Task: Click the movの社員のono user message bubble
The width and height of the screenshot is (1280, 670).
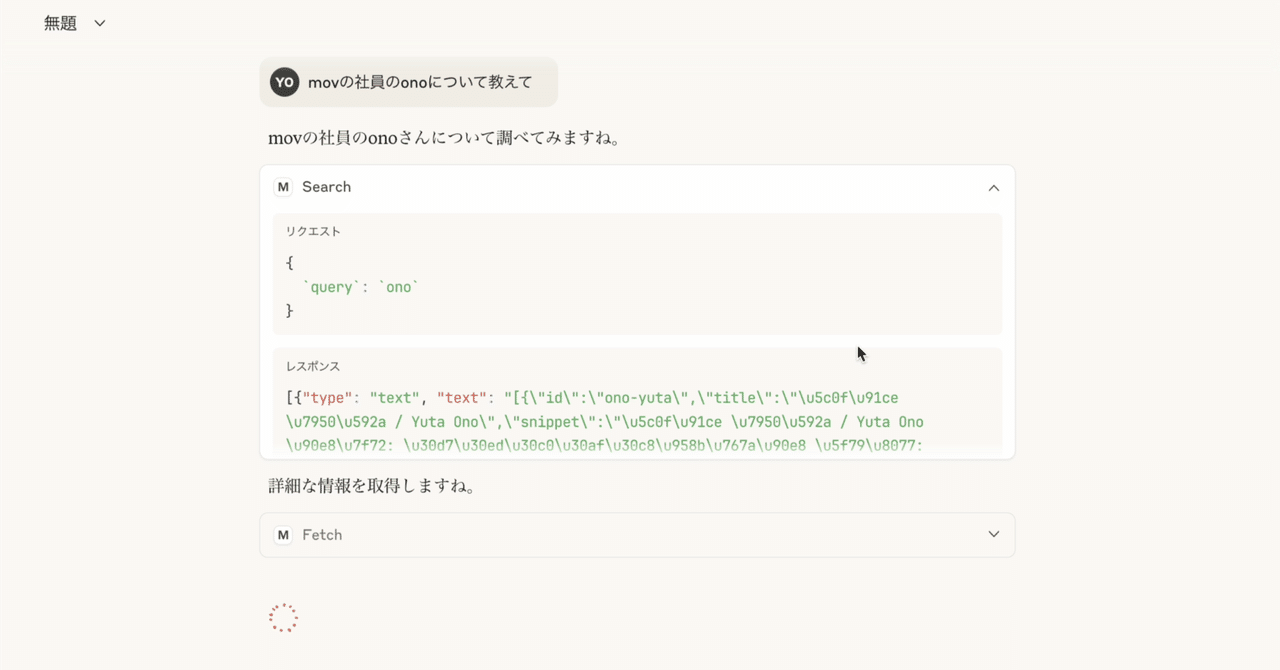Action: [x=420, y=82]
